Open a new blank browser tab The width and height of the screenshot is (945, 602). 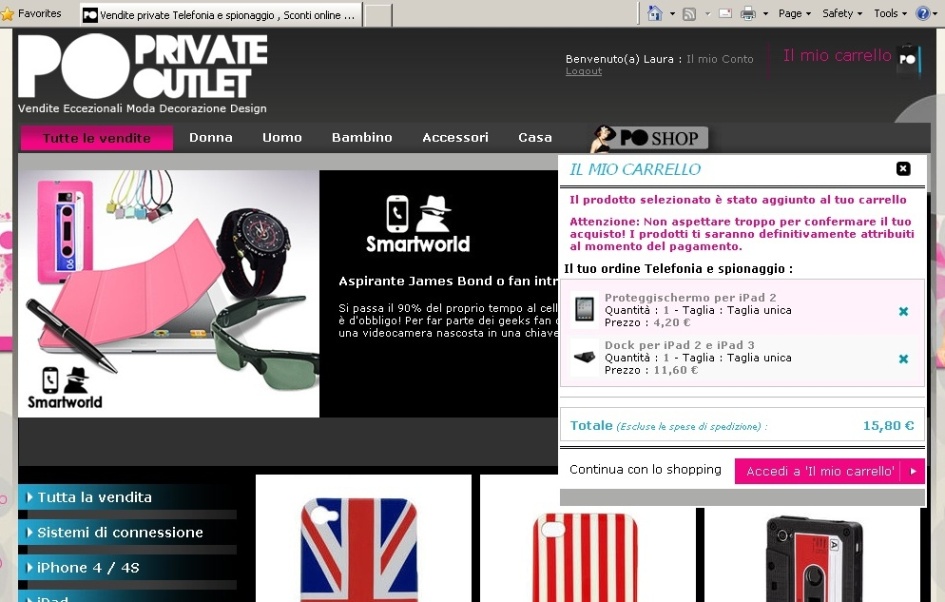(x=378, y=16)
